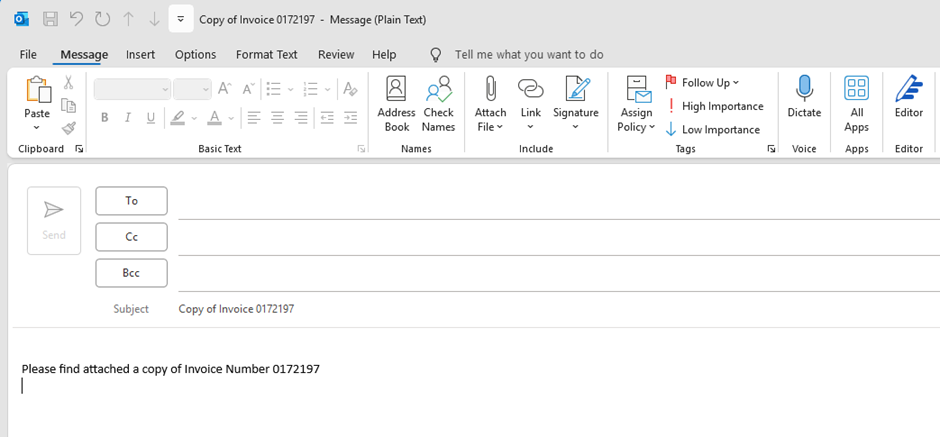The width and height of the screenshot is (940, 437).
Task: Open the Format Text tab
Action: [266, 54]
